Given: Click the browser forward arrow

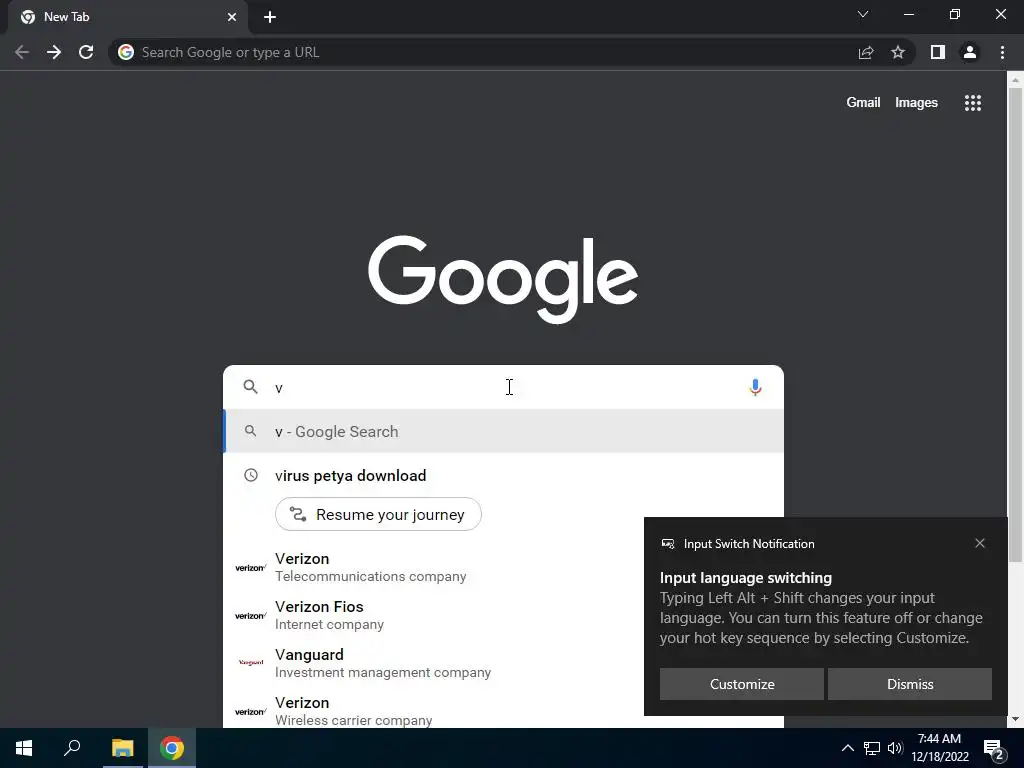Looking at the screenshot, I should pos(54,52).
